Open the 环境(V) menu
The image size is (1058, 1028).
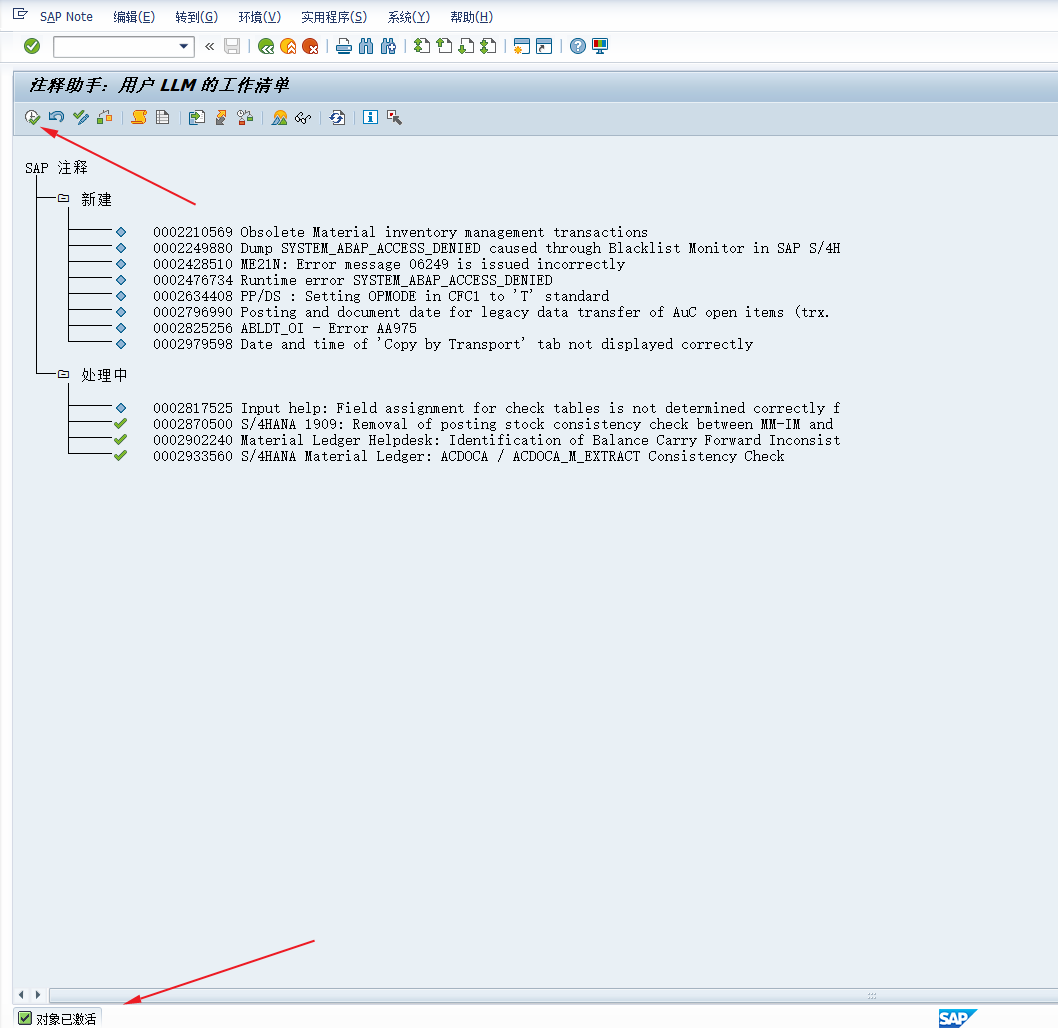tap(260, 17)
